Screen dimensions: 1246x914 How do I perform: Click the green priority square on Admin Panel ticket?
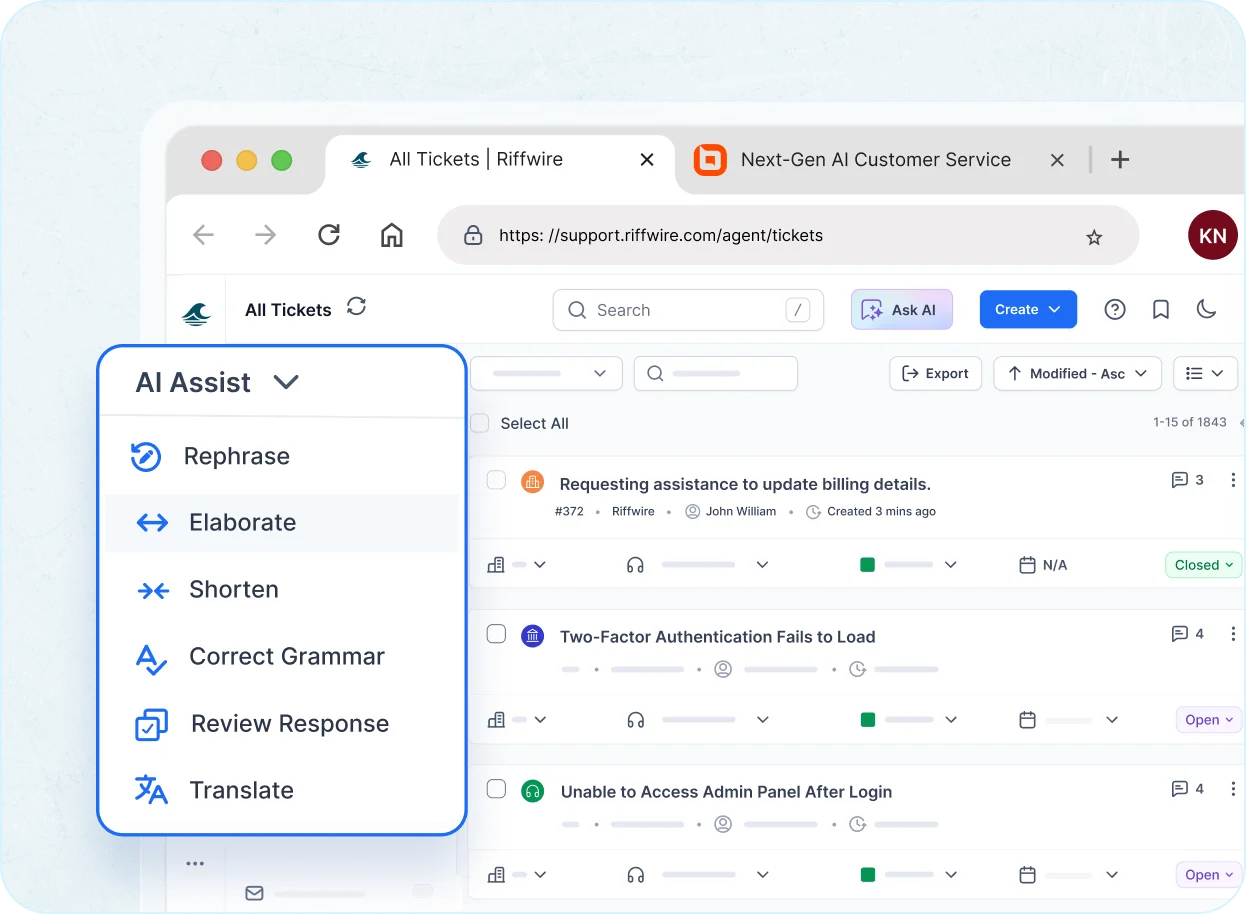tap(867, 875)
